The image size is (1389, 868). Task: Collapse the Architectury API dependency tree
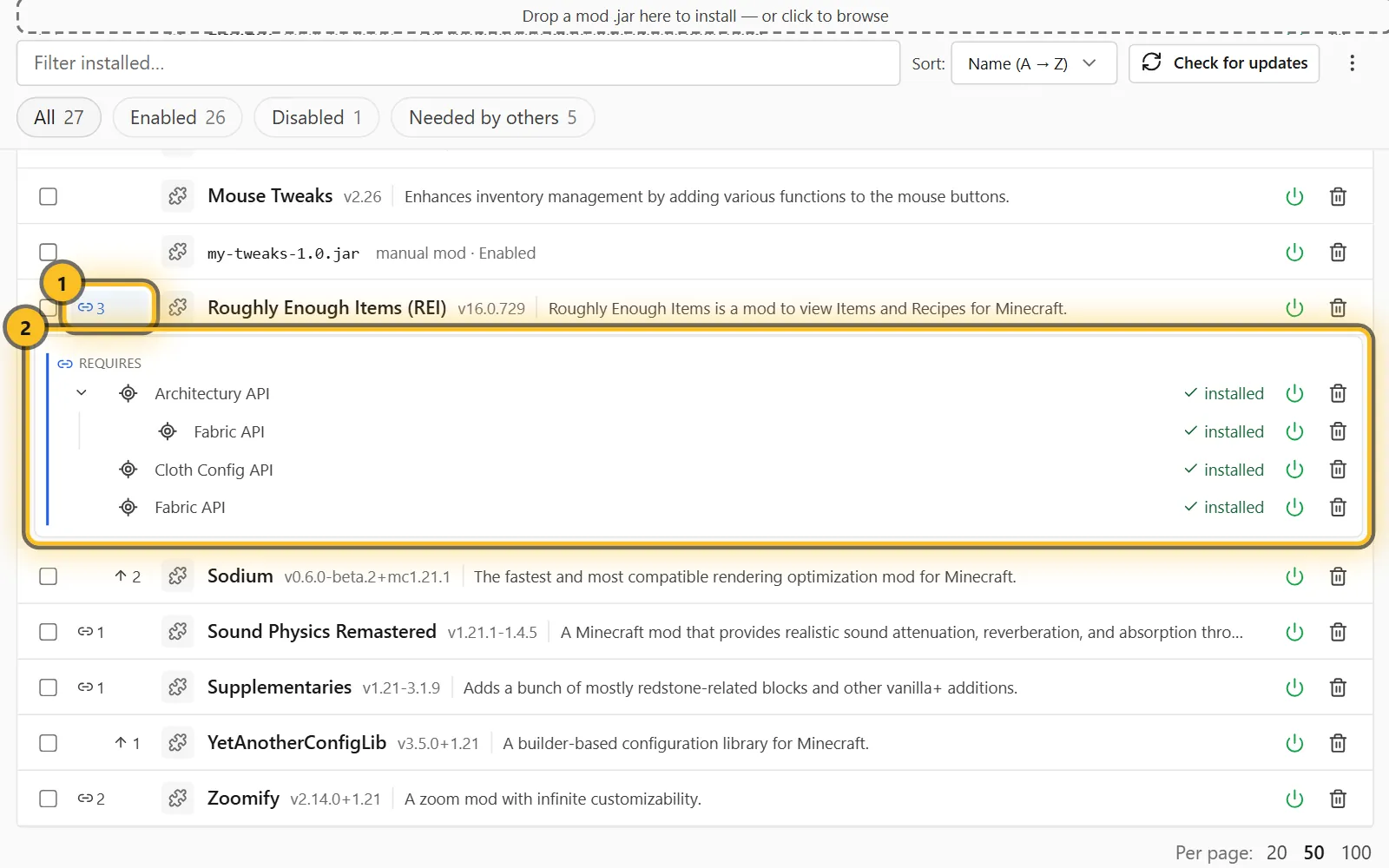coord(82,393)
